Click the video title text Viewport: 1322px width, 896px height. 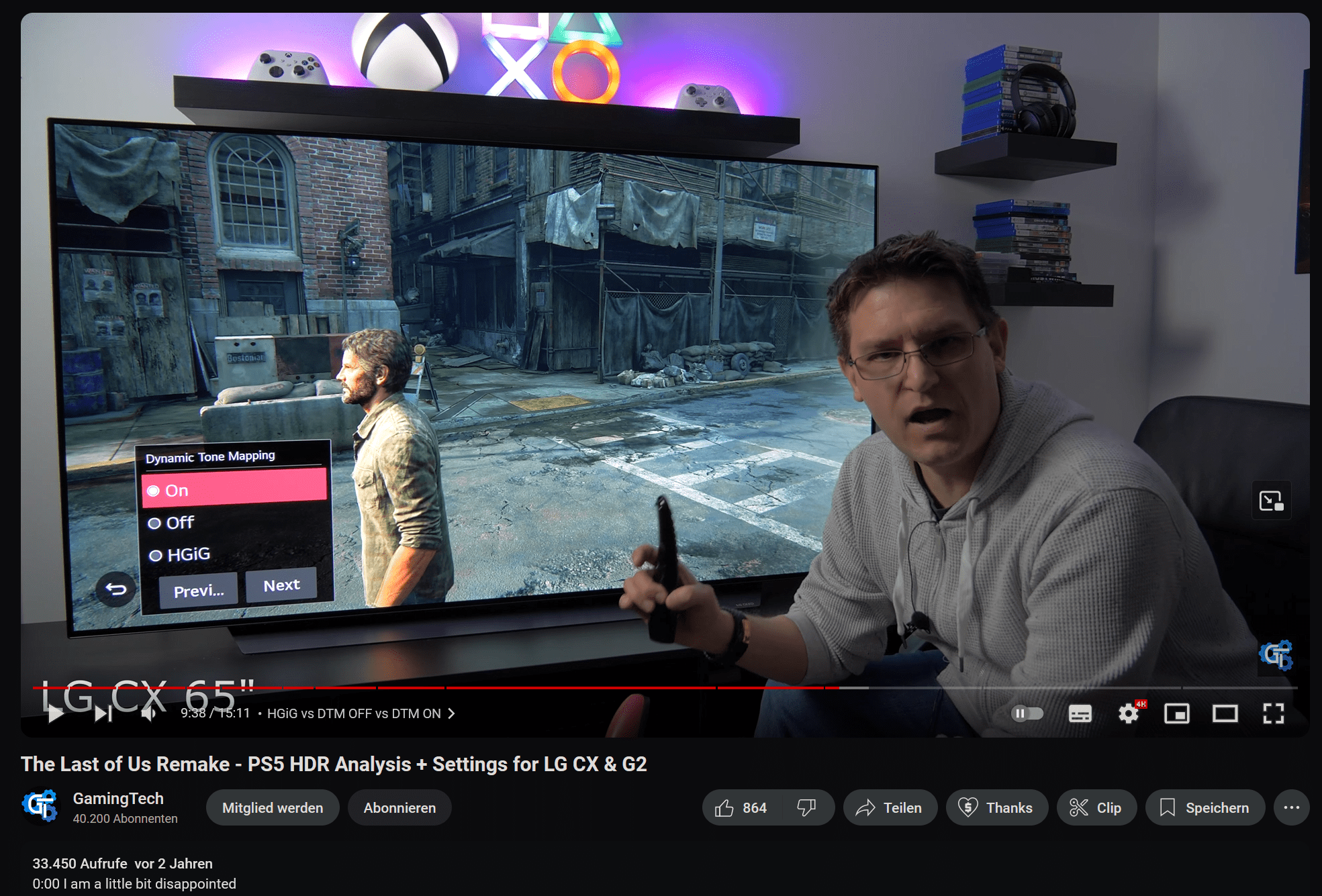click(334, 764)
